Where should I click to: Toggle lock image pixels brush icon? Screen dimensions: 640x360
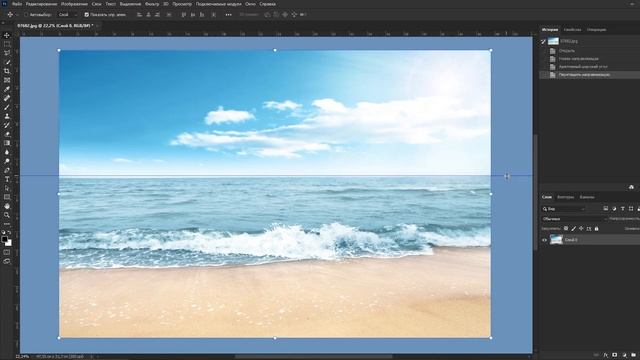pos(573,229)
